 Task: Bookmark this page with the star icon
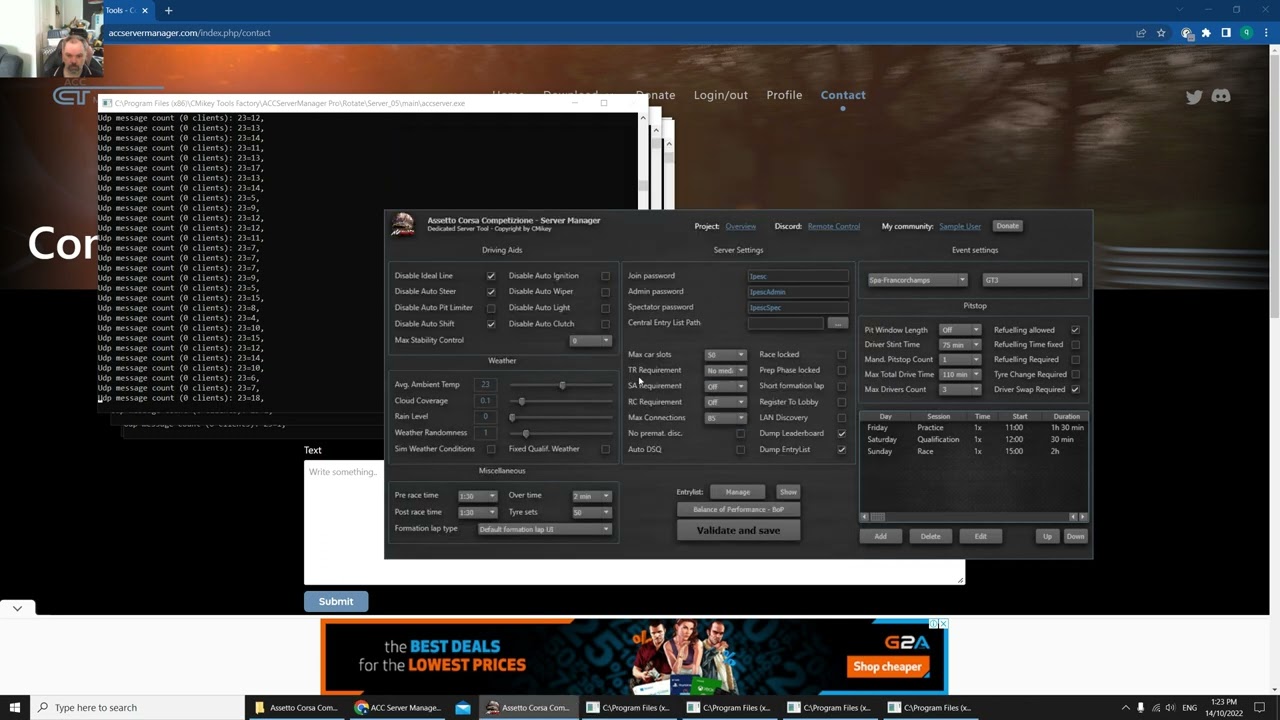tap(1161, 33)
